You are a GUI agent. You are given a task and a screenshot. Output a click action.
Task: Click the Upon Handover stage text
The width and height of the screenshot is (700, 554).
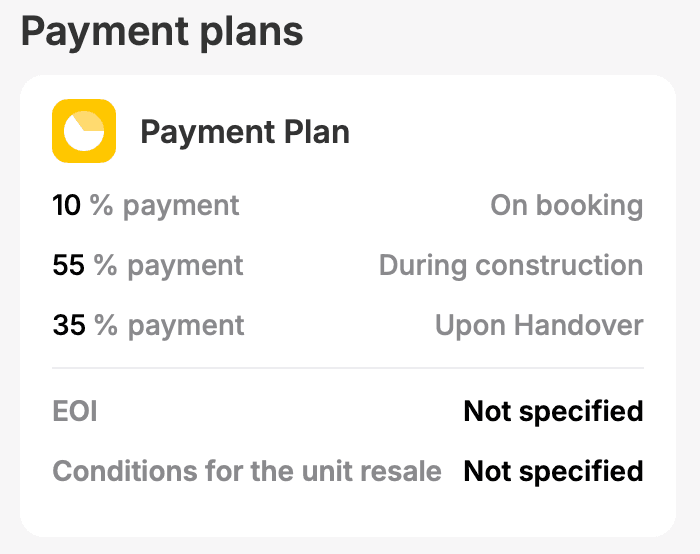539,325
